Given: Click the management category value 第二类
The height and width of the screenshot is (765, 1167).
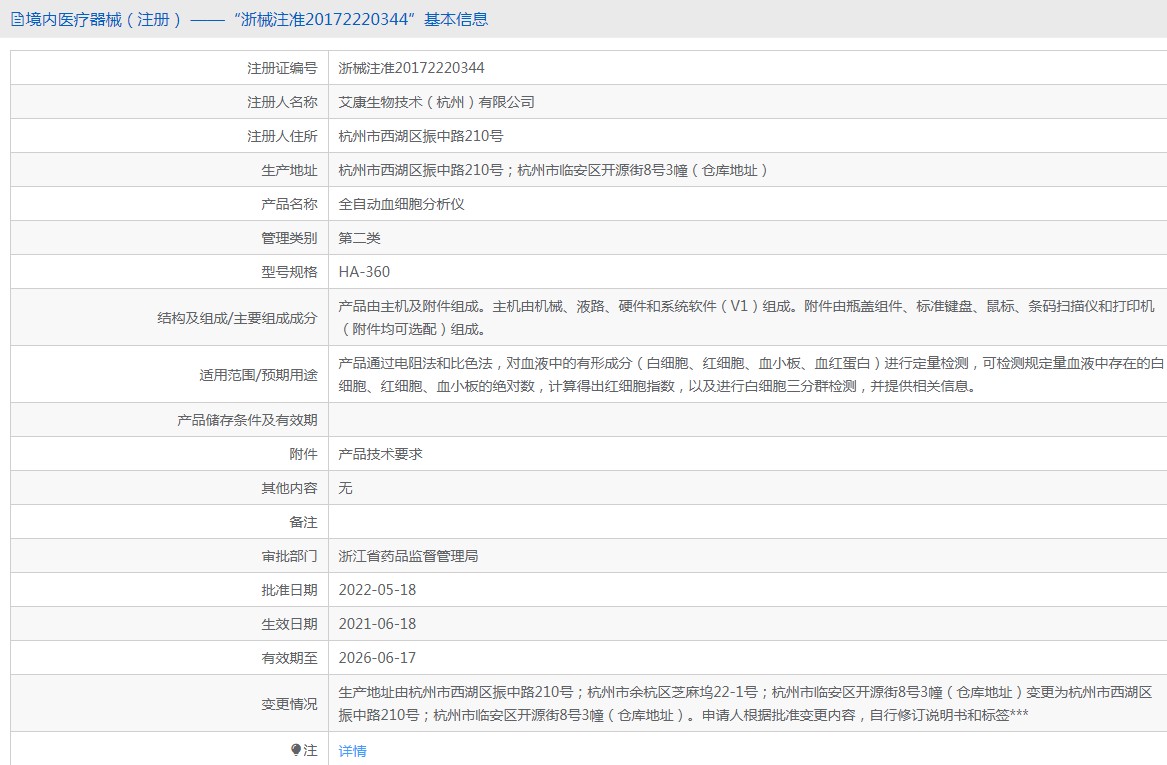Looking at the screenshot, I should 360,238.
